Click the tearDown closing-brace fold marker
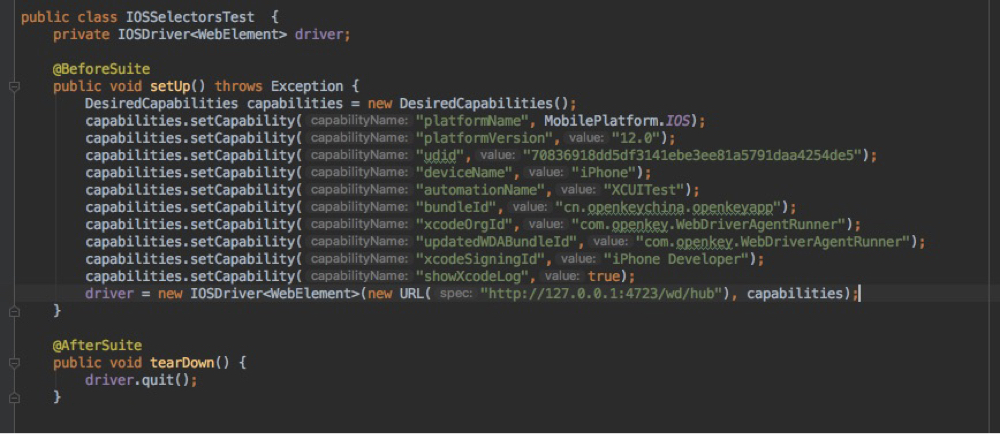The width and height of the screenshot is (1001, 434). coord(15,397)
